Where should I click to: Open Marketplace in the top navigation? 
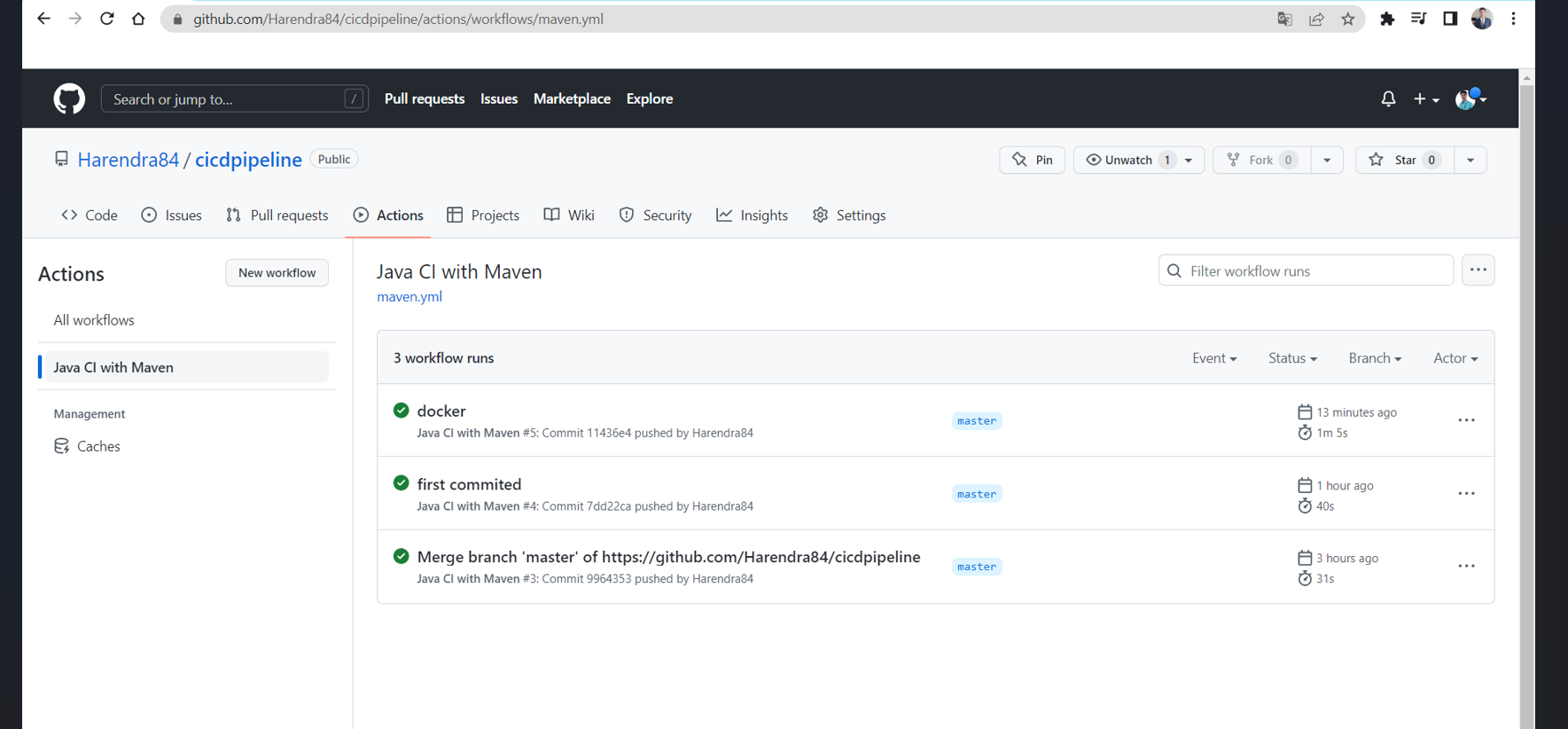point(572,98)
